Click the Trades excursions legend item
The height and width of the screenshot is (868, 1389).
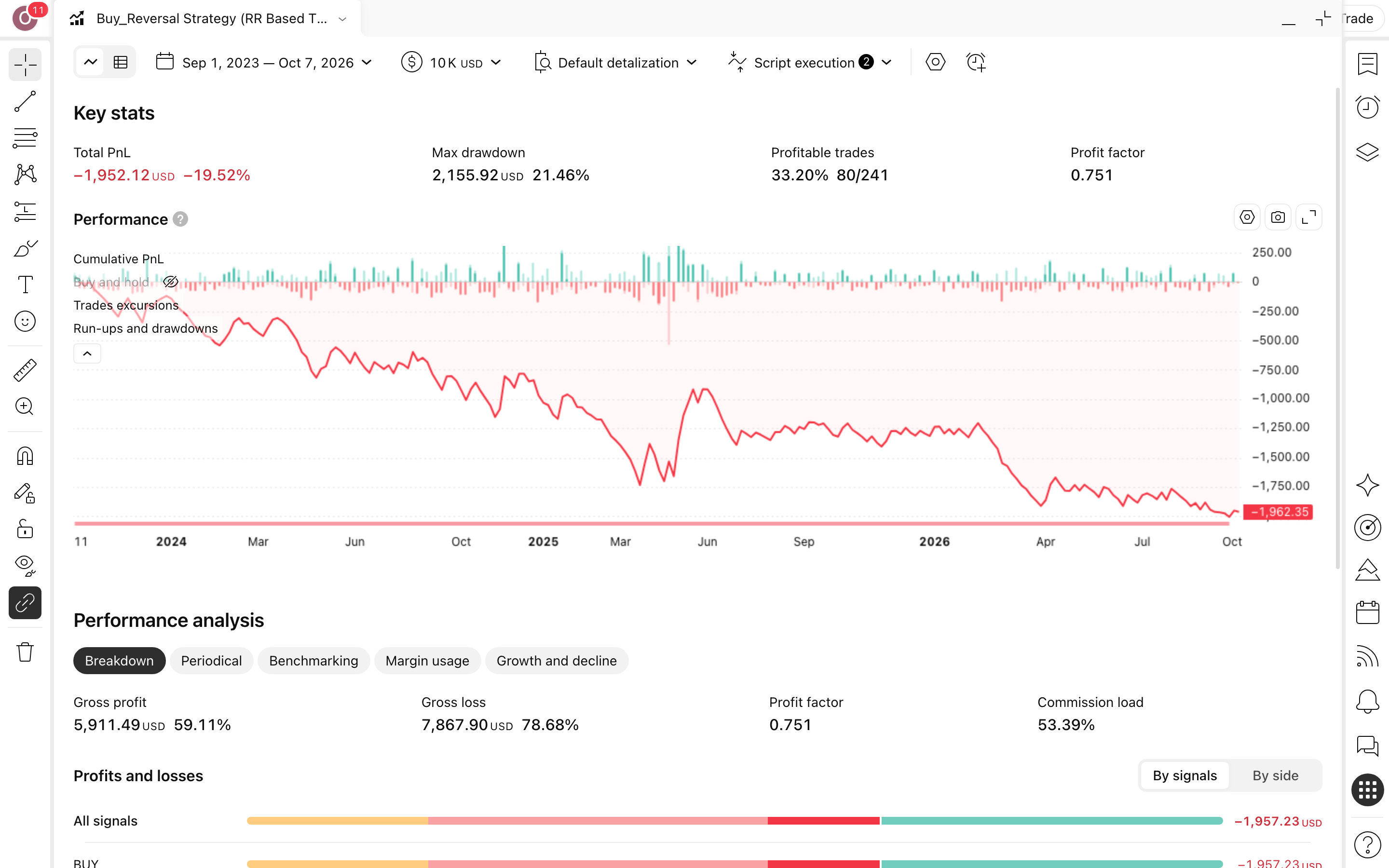[126, 305]
